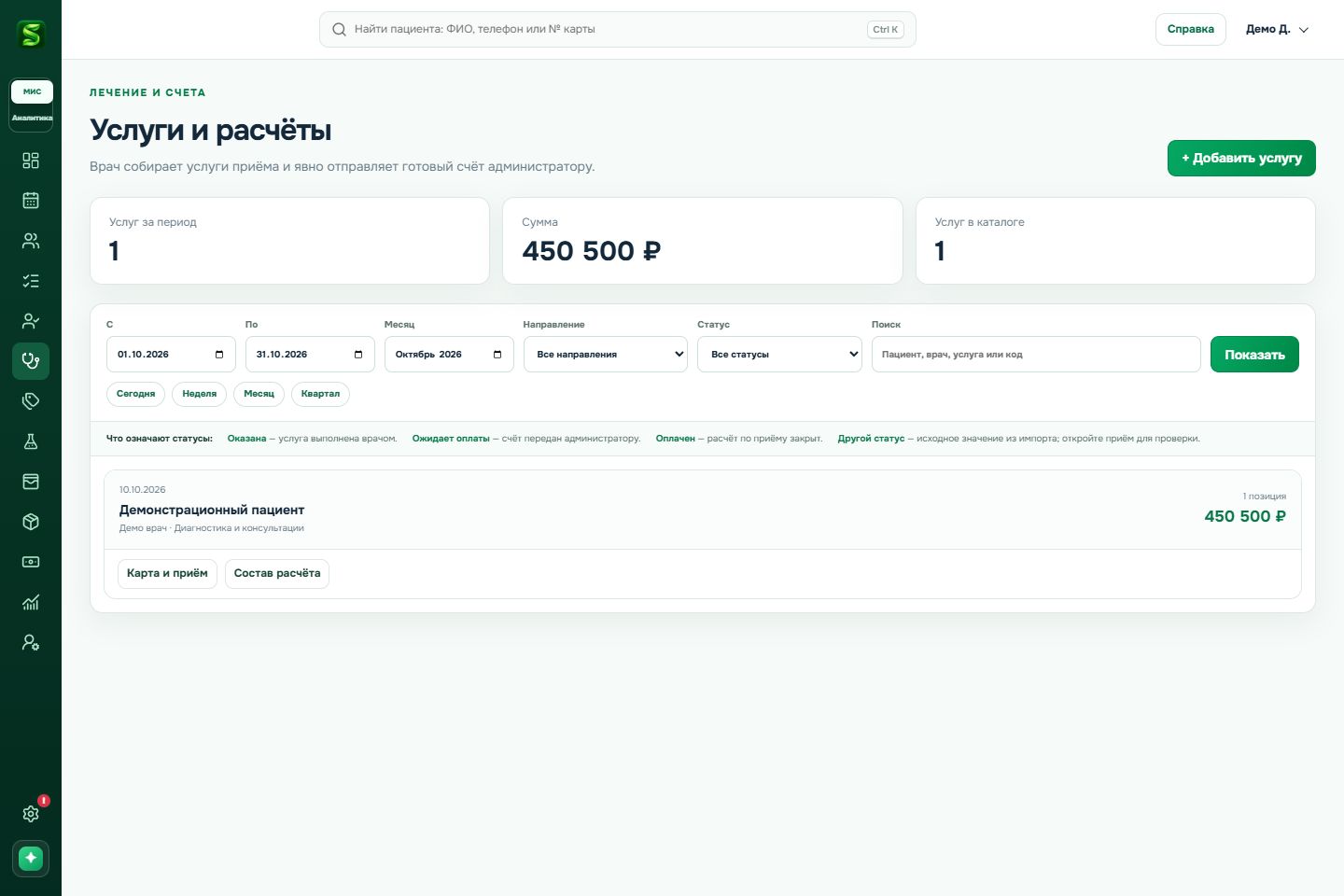Open the Демо Д. user menu
1344x896 pixels.
click(1277, 29)
